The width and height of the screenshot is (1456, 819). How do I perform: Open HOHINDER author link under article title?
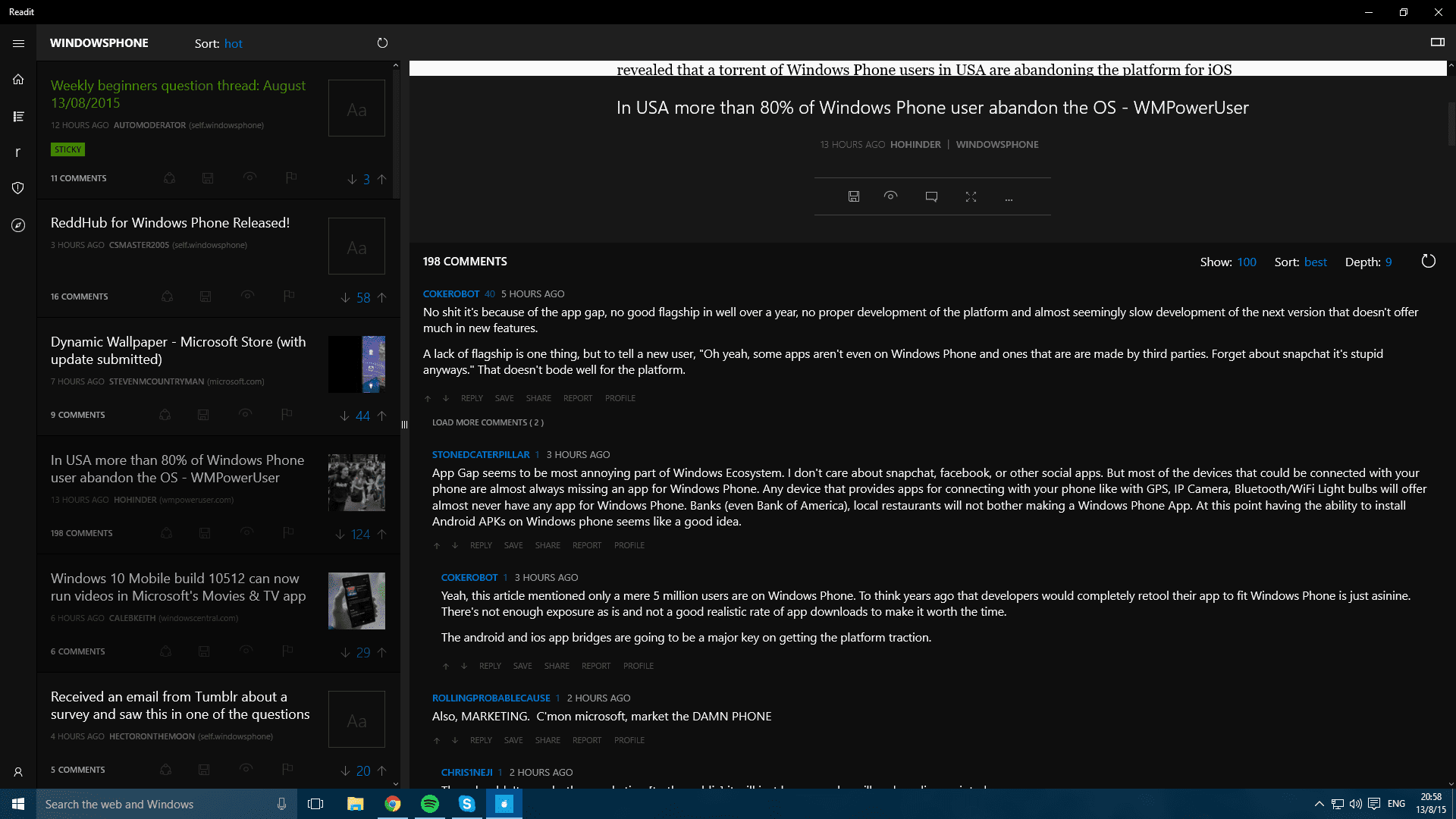(x=915, y=144)
